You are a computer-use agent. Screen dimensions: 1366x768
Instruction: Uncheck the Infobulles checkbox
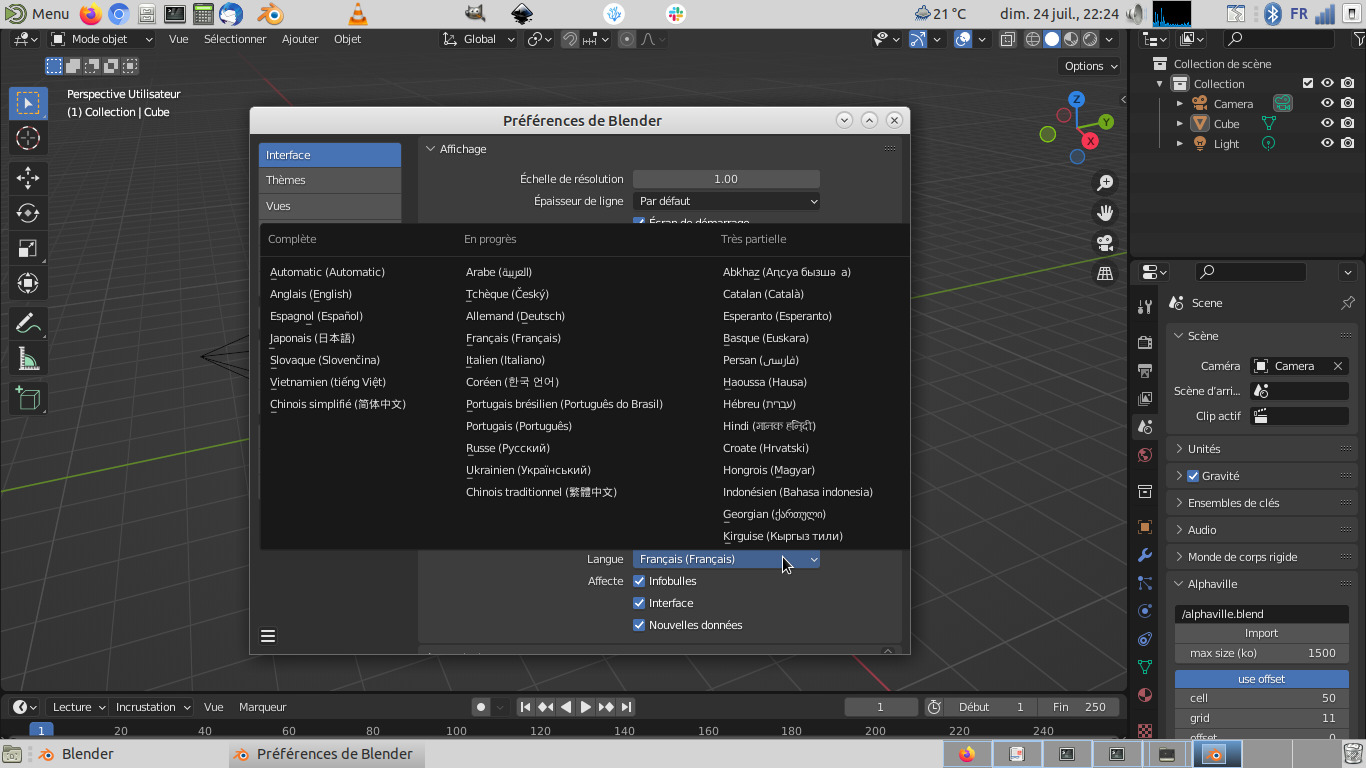click(x=640, y=581)
